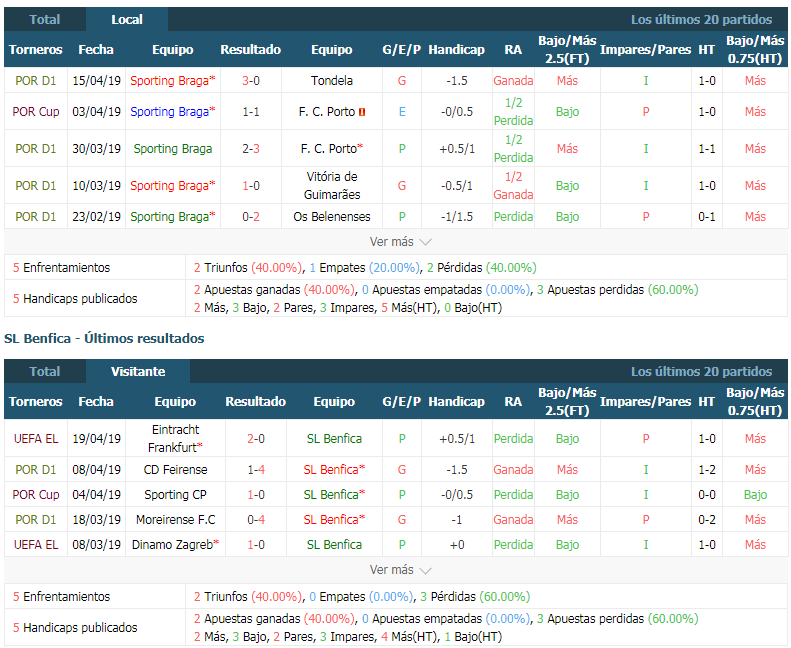Click the 0-2 result against Os Belenenses
Viewport: 791px width, 648px height.
[251, 217]
